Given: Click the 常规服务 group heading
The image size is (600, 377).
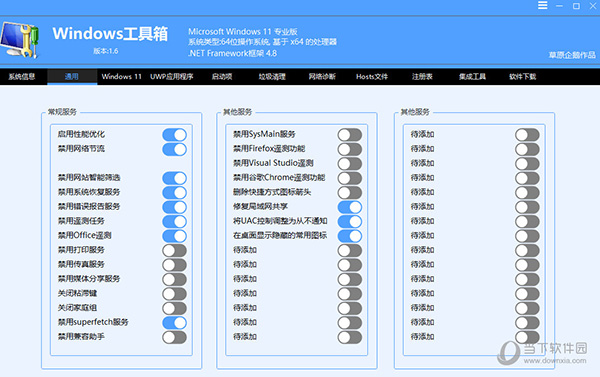Looking at the screenshot, I should pos(62,112).
